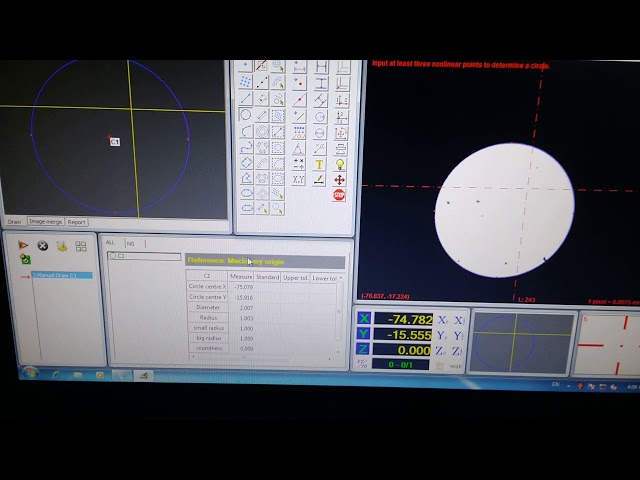640x480 pixels.
Task: Click the X0 axis reset button
Action: [x=442, y=320]
